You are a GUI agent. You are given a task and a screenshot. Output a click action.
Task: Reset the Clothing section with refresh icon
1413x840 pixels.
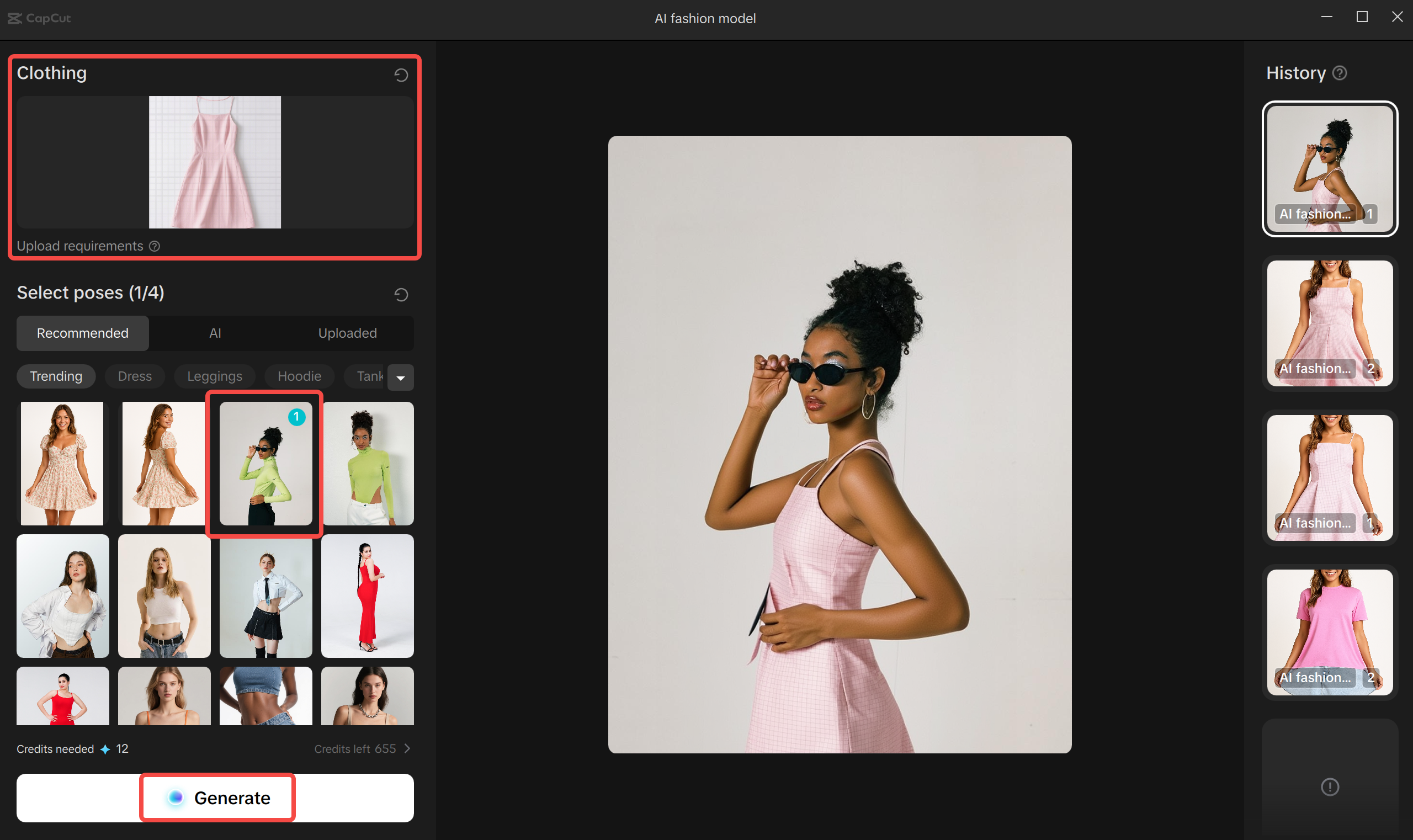[x=401, y=75]
